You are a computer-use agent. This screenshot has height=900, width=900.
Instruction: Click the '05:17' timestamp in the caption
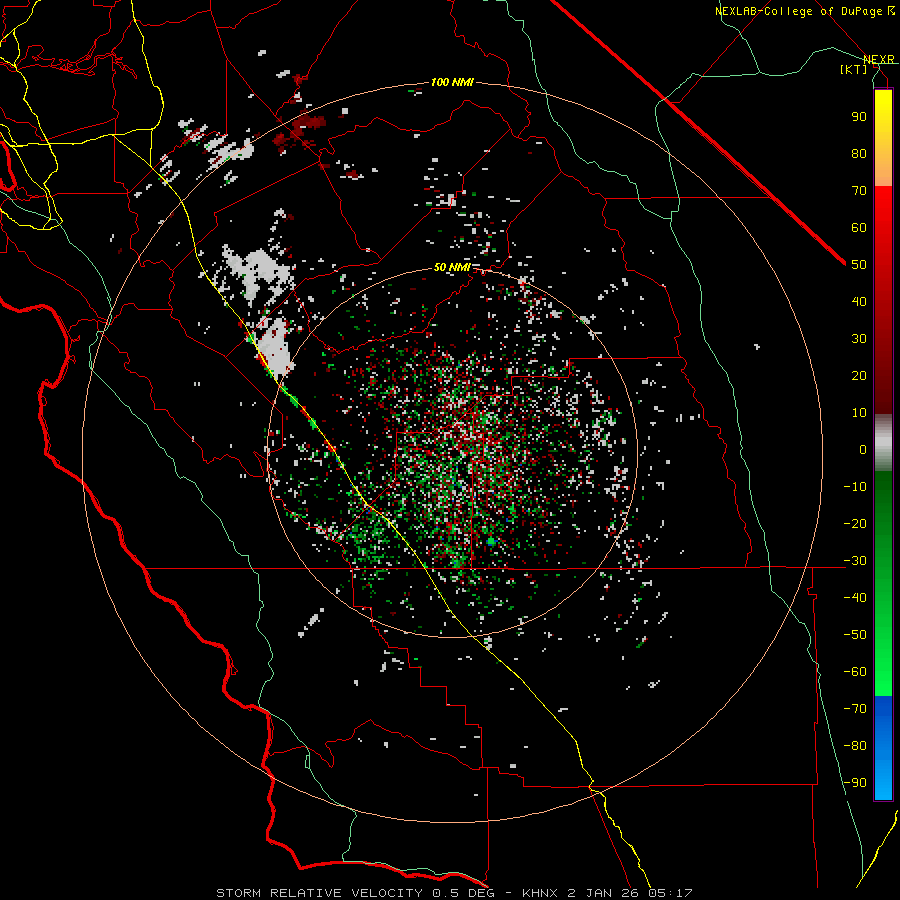pos(670,893)
